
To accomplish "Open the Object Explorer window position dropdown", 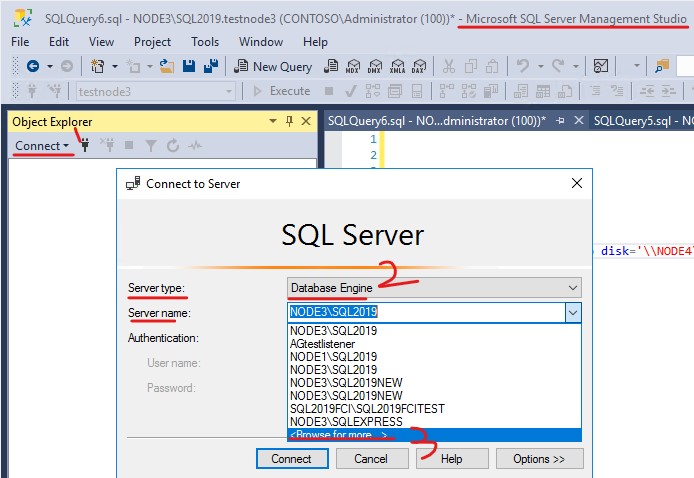I will (273, 121).
